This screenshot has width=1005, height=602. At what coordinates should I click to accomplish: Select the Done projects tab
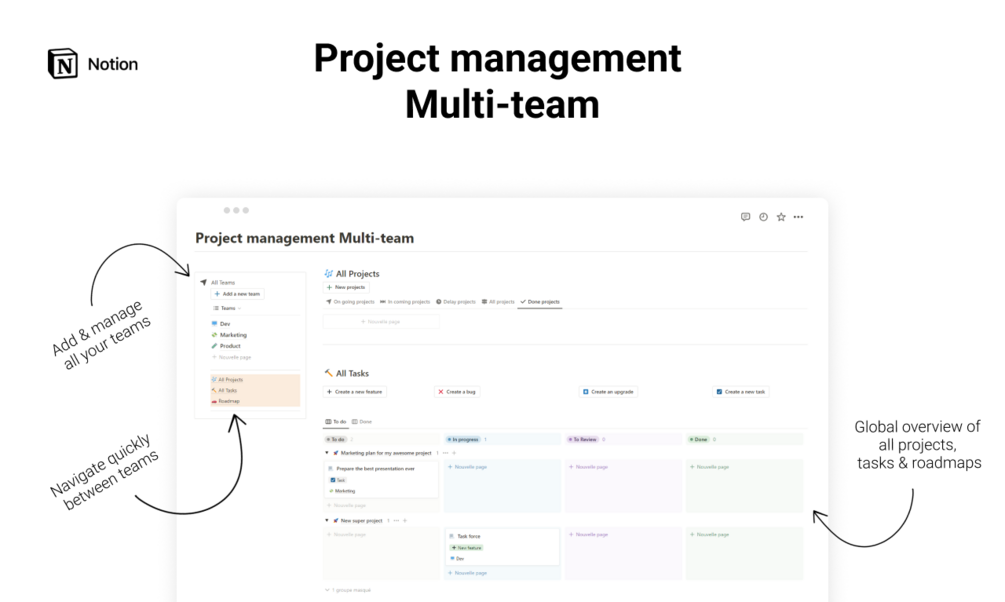(x=540, y=302)
